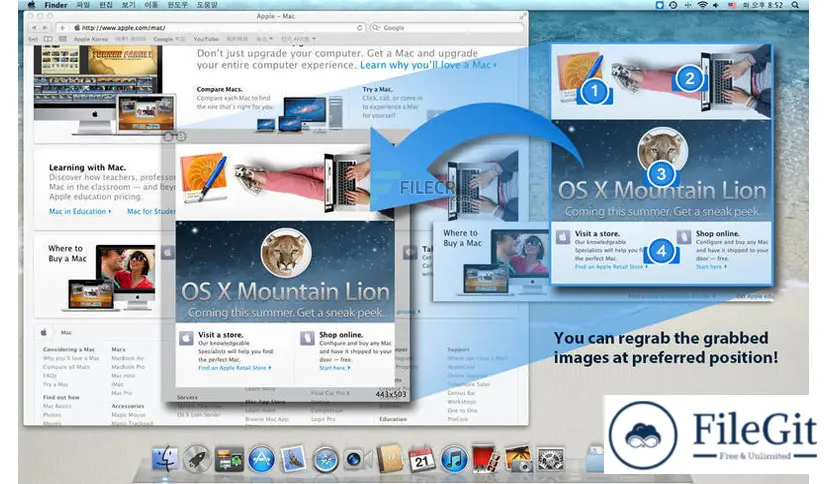
Task: Click the Education footer heading
Action: tap(393, 419)
